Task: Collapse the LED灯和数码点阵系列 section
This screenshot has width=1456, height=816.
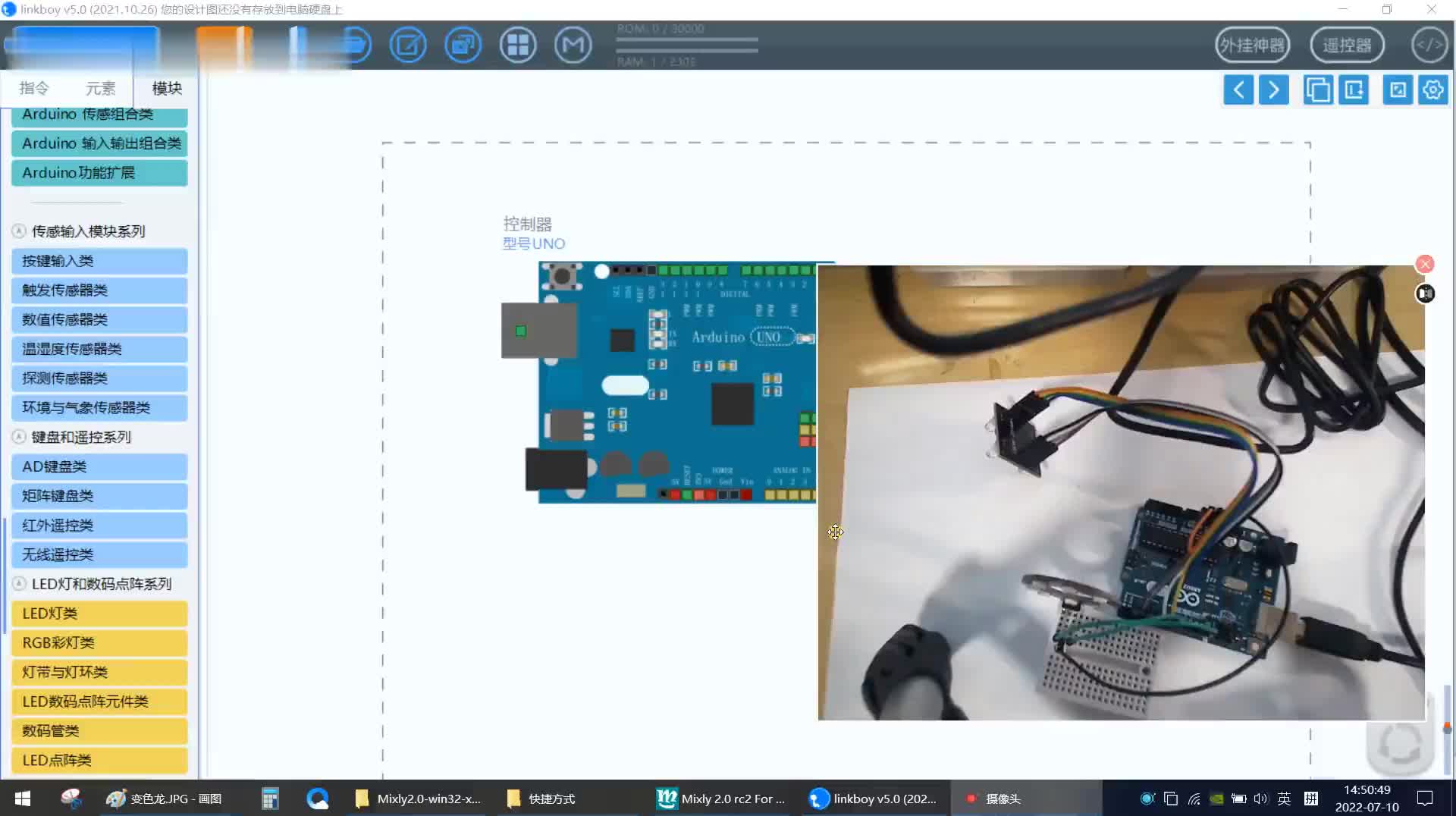Action: pyautogui.click(x=19, y=584)
